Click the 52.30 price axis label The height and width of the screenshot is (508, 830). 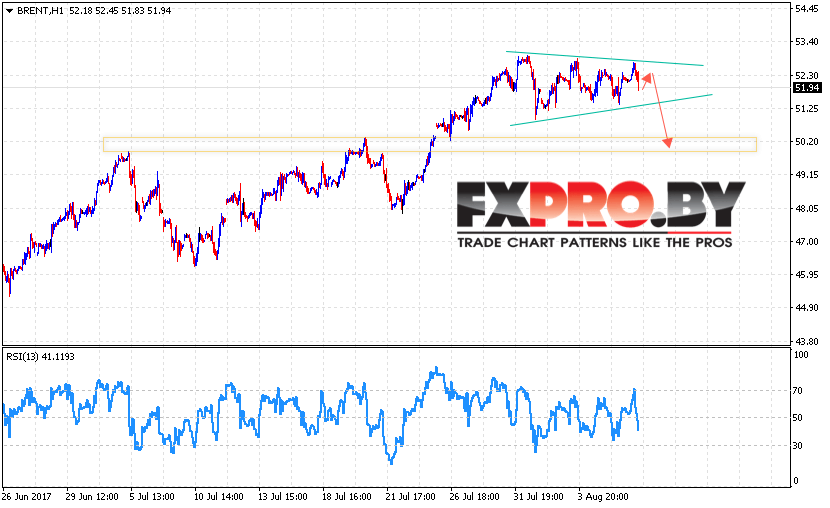(806, 75)
